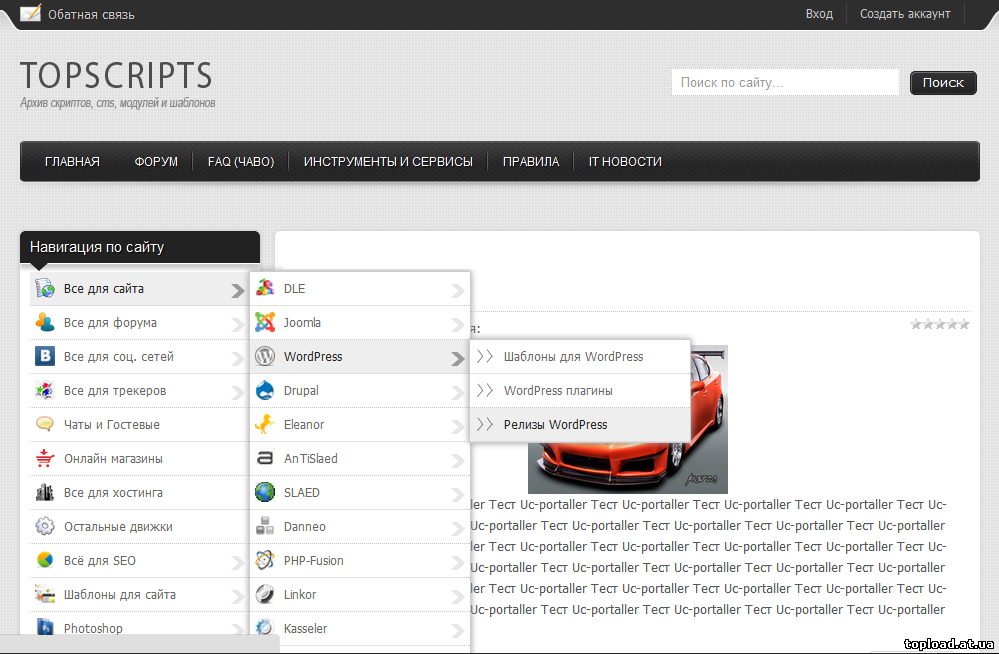Click the SLAED globe icon

pos(265,492)
